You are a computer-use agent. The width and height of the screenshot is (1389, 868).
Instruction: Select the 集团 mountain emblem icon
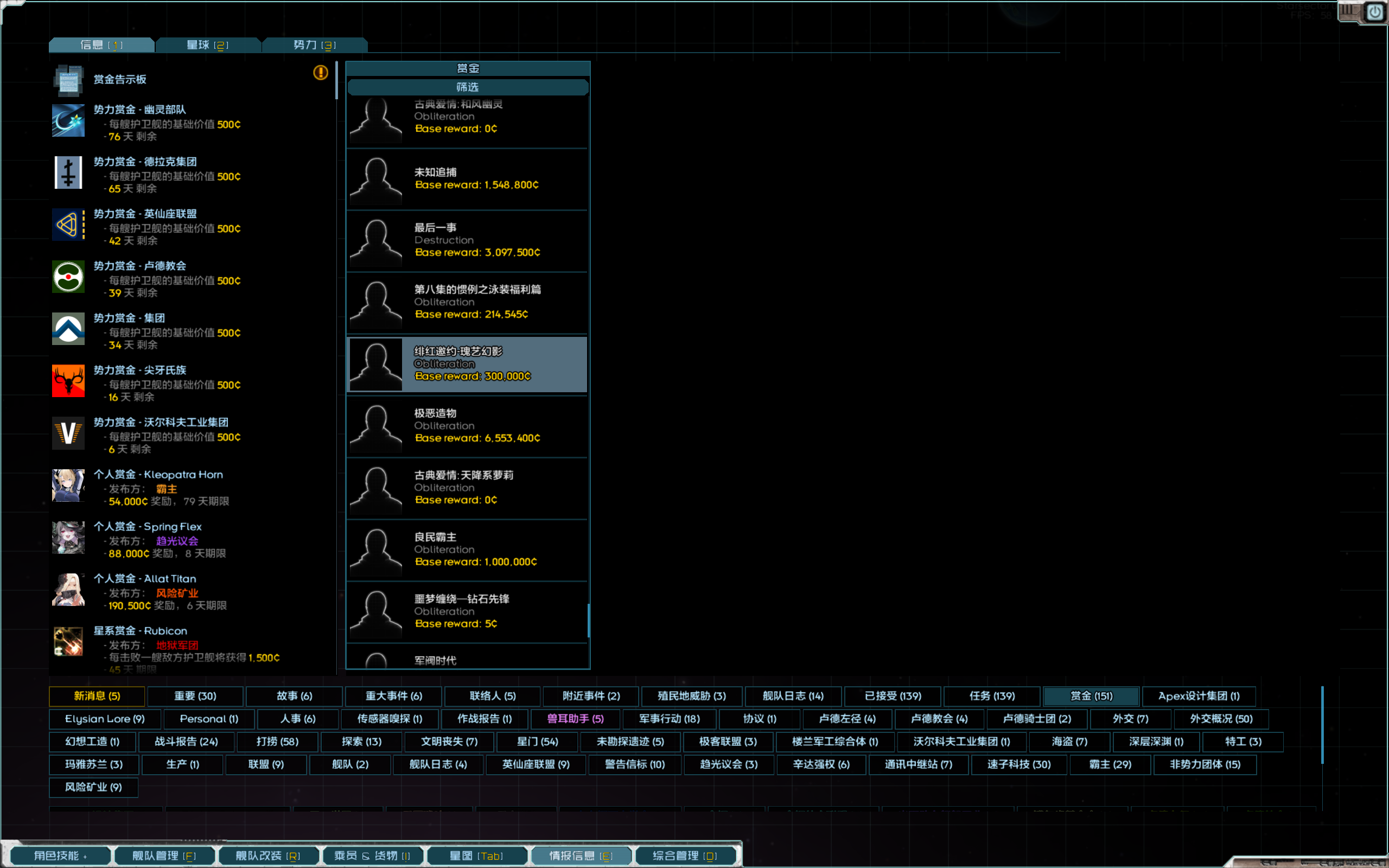pos(68,329)
